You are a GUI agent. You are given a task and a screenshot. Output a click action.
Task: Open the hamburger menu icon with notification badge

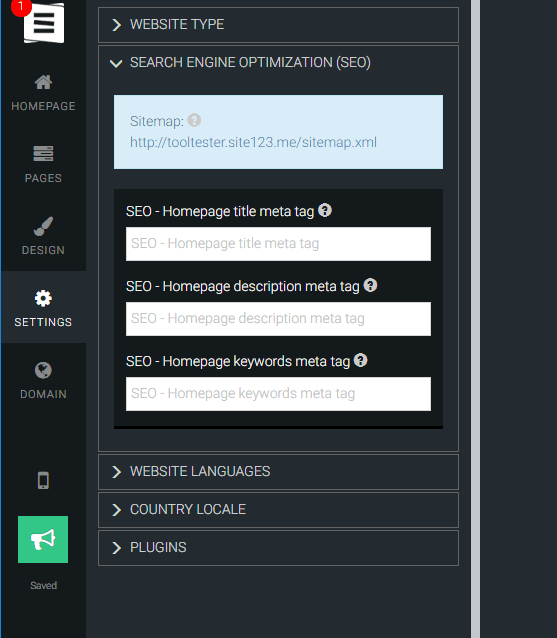click(x=44, y=22)
